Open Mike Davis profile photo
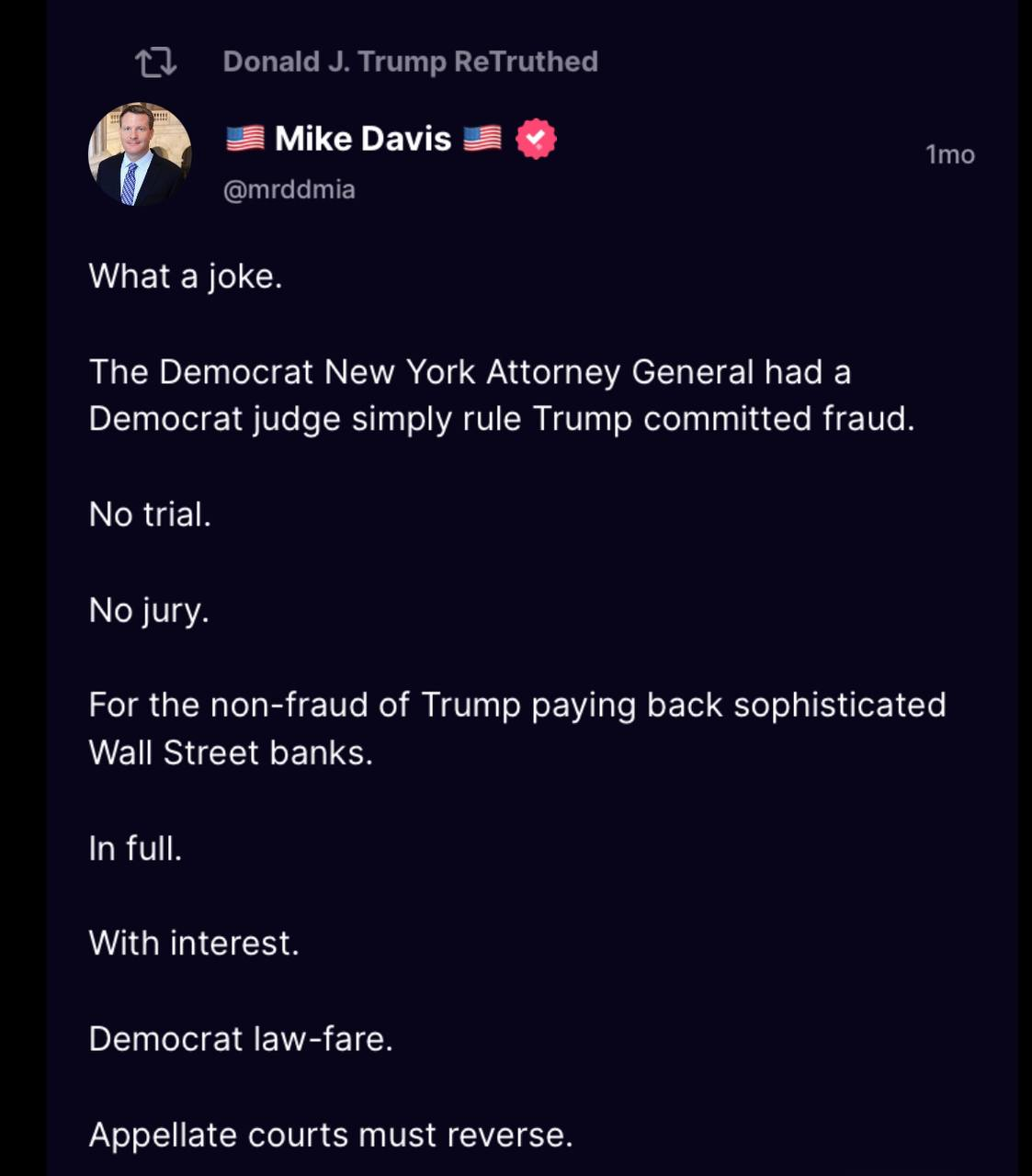Screen dimensions: 1032x1176 tap(140, 153)
